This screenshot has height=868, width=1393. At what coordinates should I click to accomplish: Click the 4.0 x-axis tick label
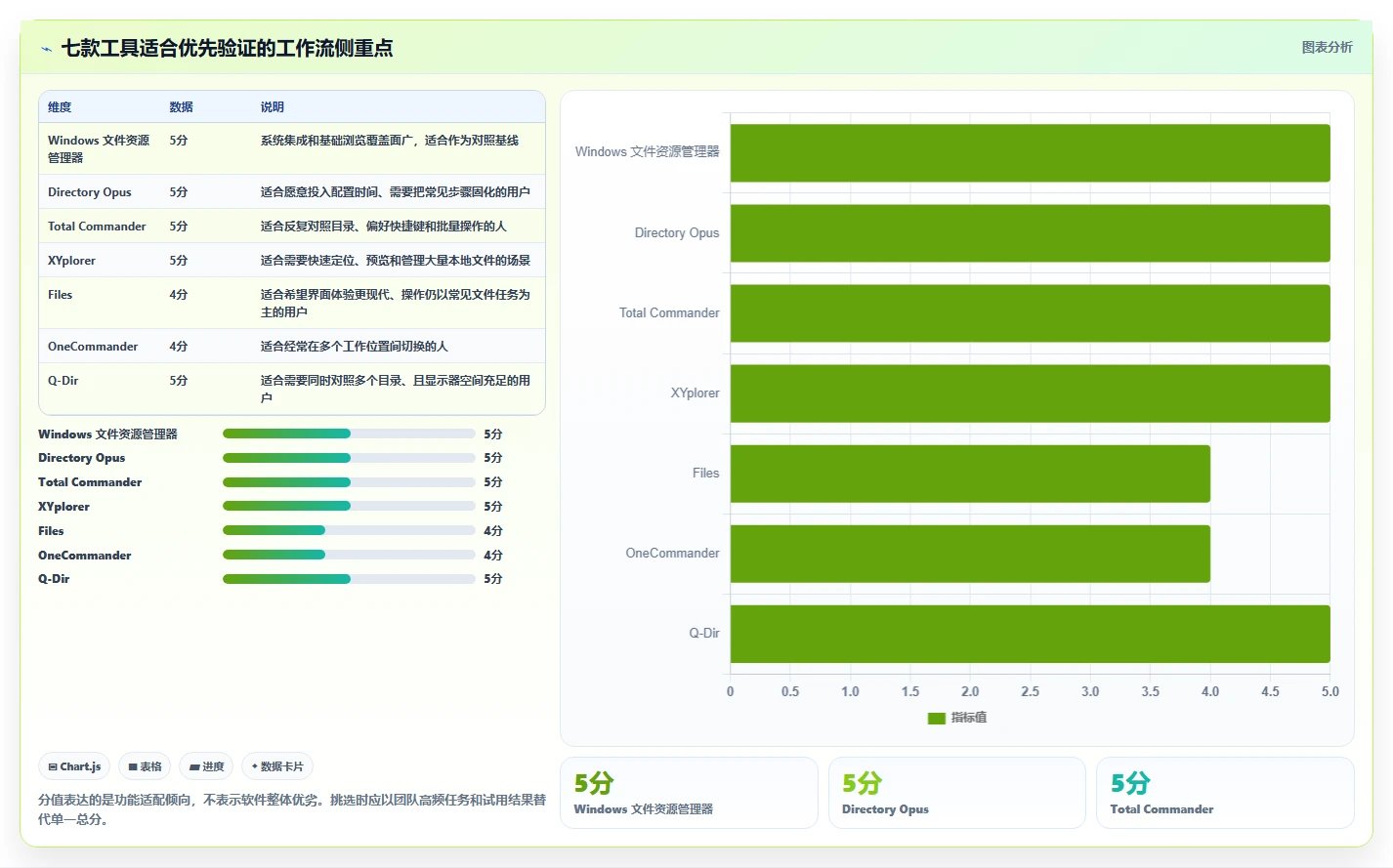coord(1210,691)
